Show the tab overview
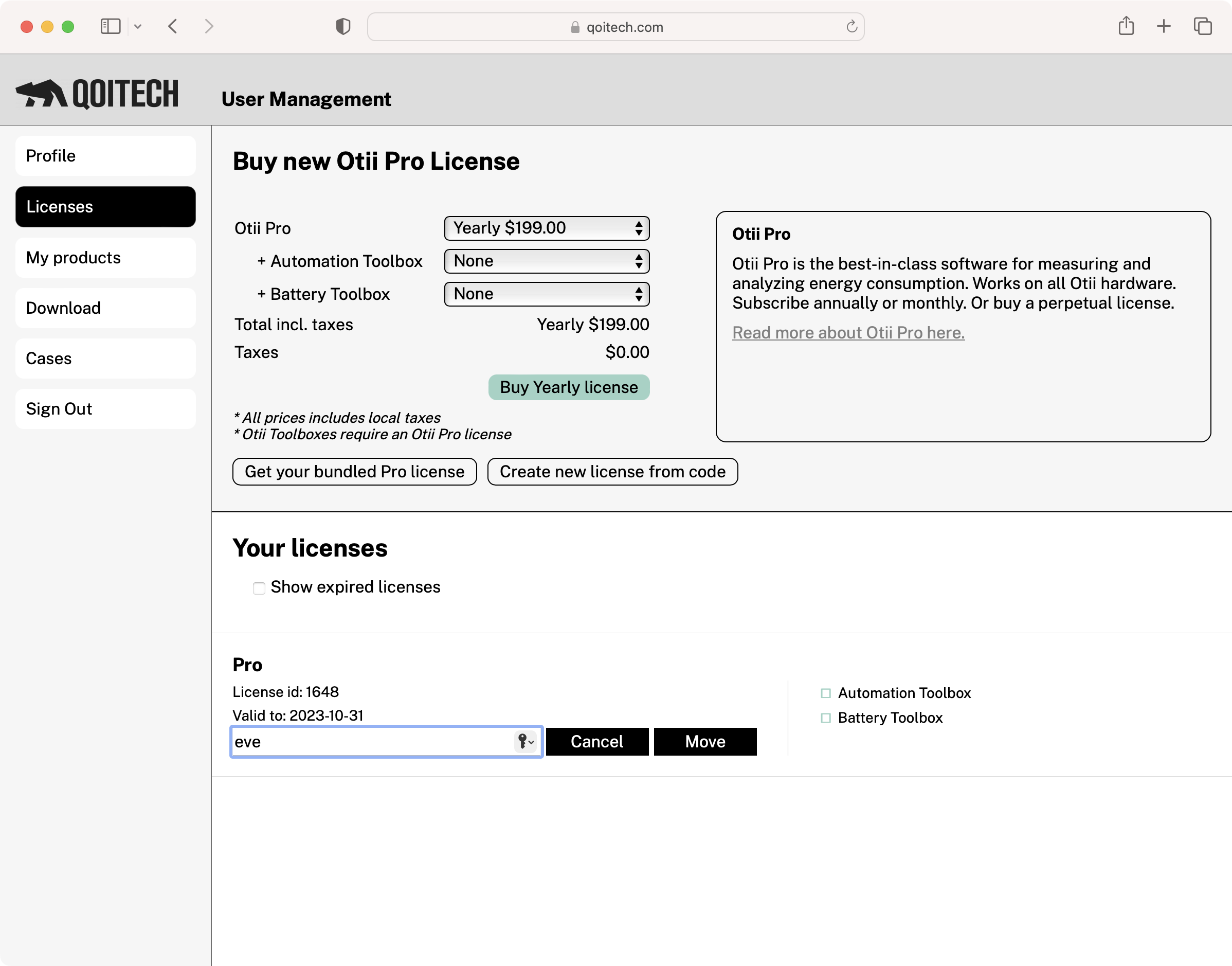The height and width of the screenshot is (966, 1232). (1203, 26)
